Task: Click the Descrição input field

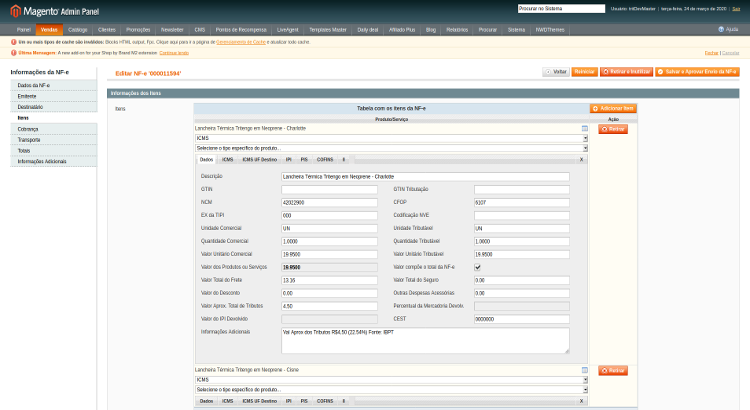Action: (425, 177)
